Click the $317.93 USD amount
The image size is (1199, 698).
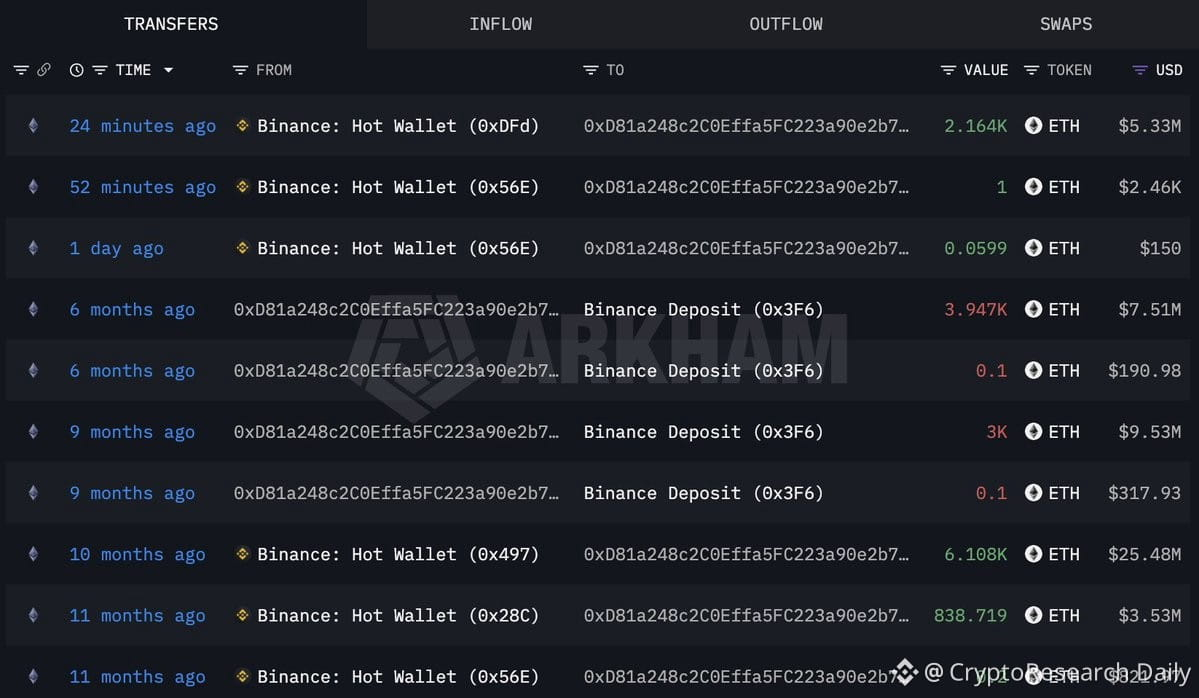click(1145, 493)
